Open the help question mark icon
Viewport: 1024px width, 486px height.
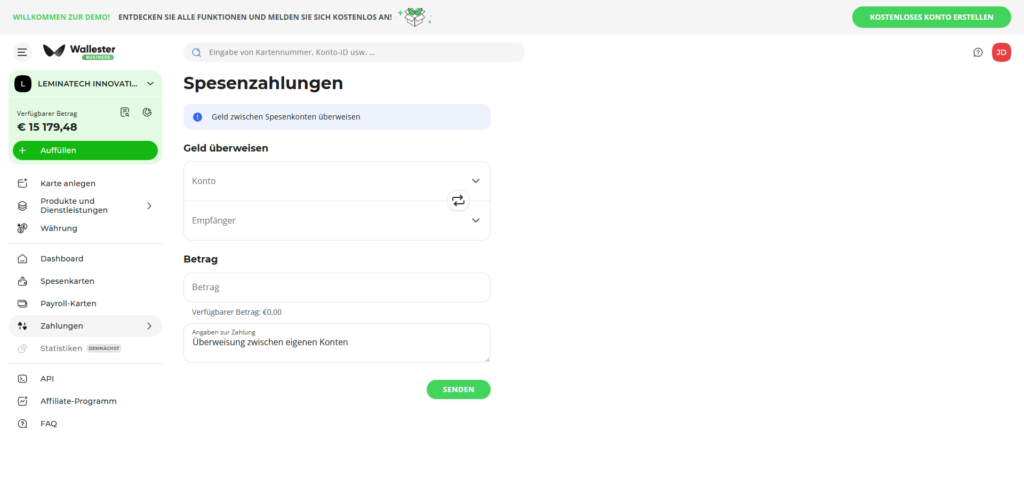click(978, 53)
